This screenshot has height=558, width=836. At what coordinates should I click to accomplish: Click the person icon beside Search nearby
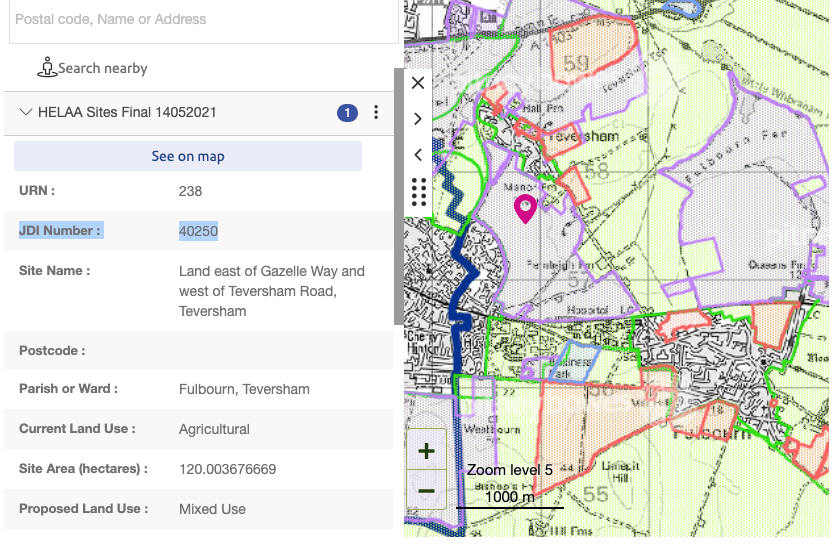pyautogui.click(x=46, y=68)
